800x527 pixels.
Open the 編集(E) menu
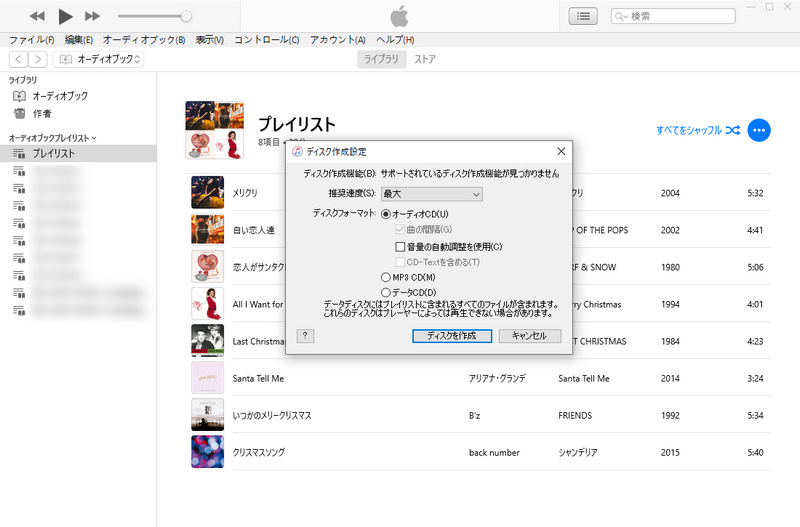(x=79, y=40)
